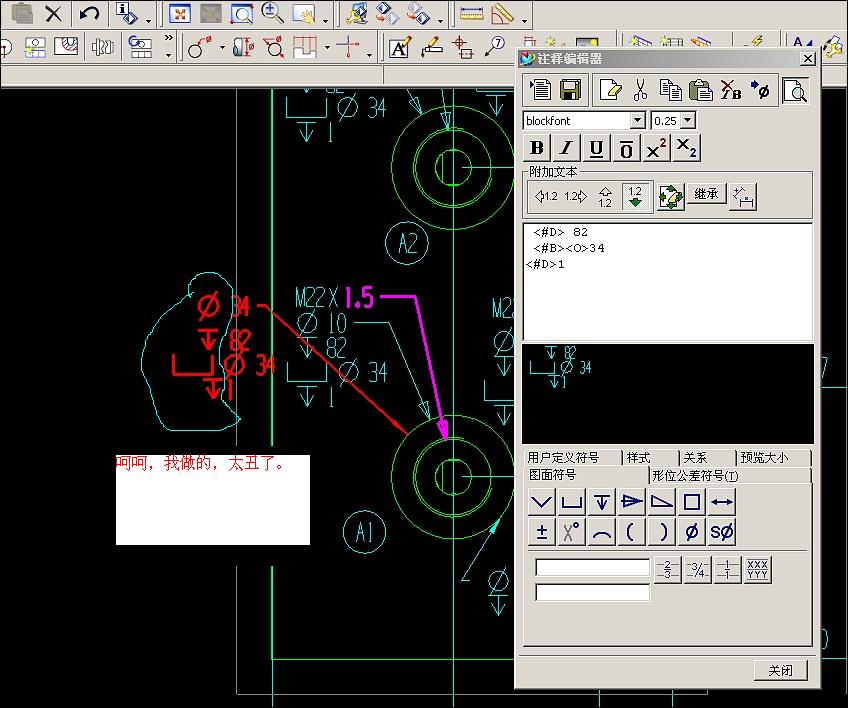The width and height of the screenshot is (848, 708).
Task: Insert the conical taper symbol
Action: coord(631,502)
